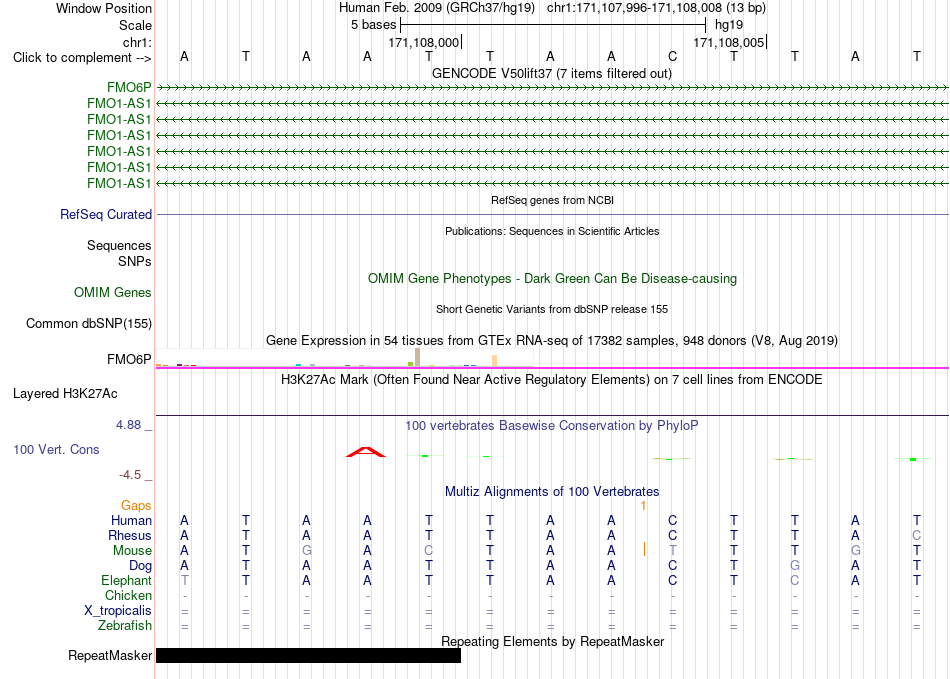Screen dimensions: 950x679
Task: Click the FMO6P transcript arrow line
Action: pyautogui.click(x=552, y=88)
